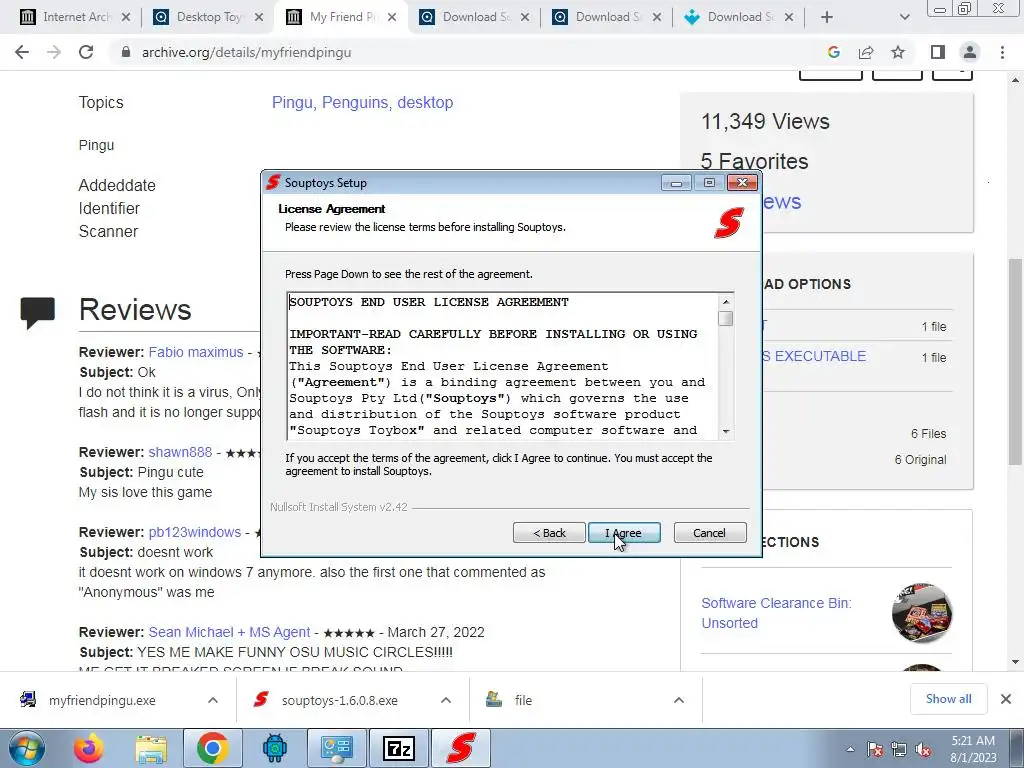Viewport: 1024px width, 768px height.
Task: Open the Penguins topic link
Action: pos(356,103)
